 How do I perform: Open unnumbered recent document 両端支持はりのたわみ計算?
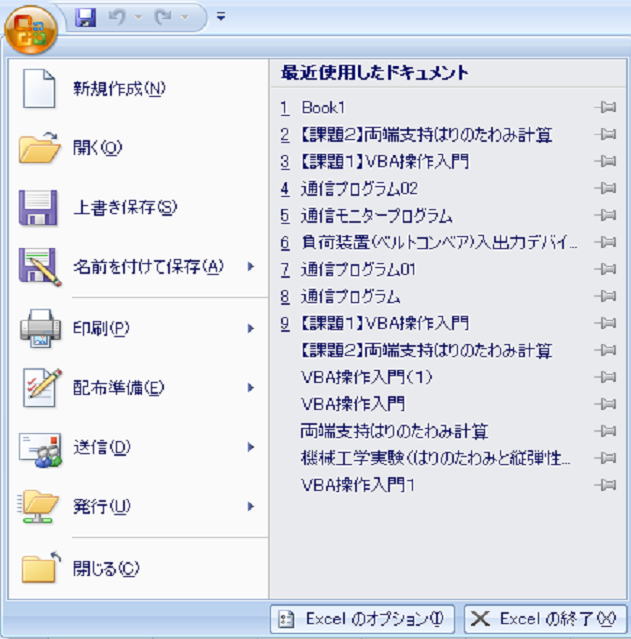tap(448, 431)
